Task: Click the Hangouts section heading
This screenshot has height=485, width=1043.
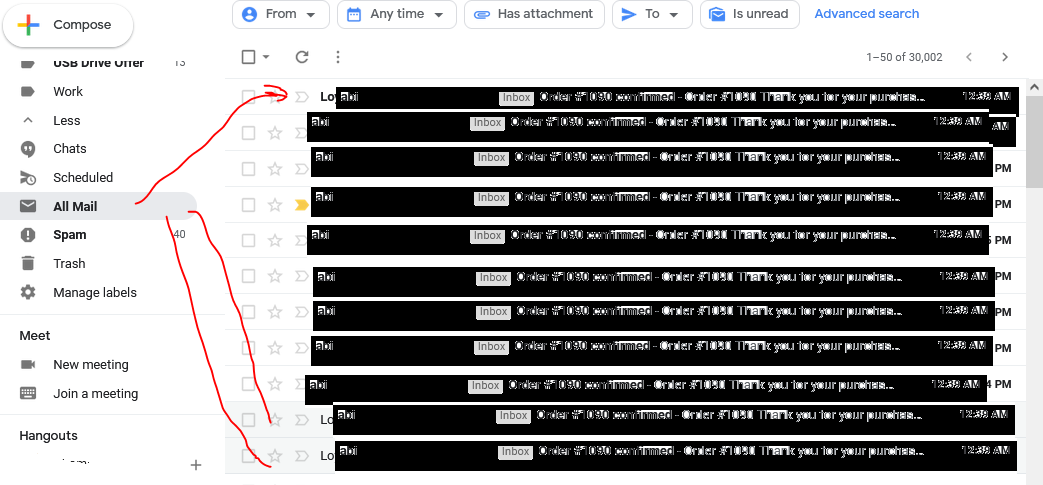Action: point(49,436)
